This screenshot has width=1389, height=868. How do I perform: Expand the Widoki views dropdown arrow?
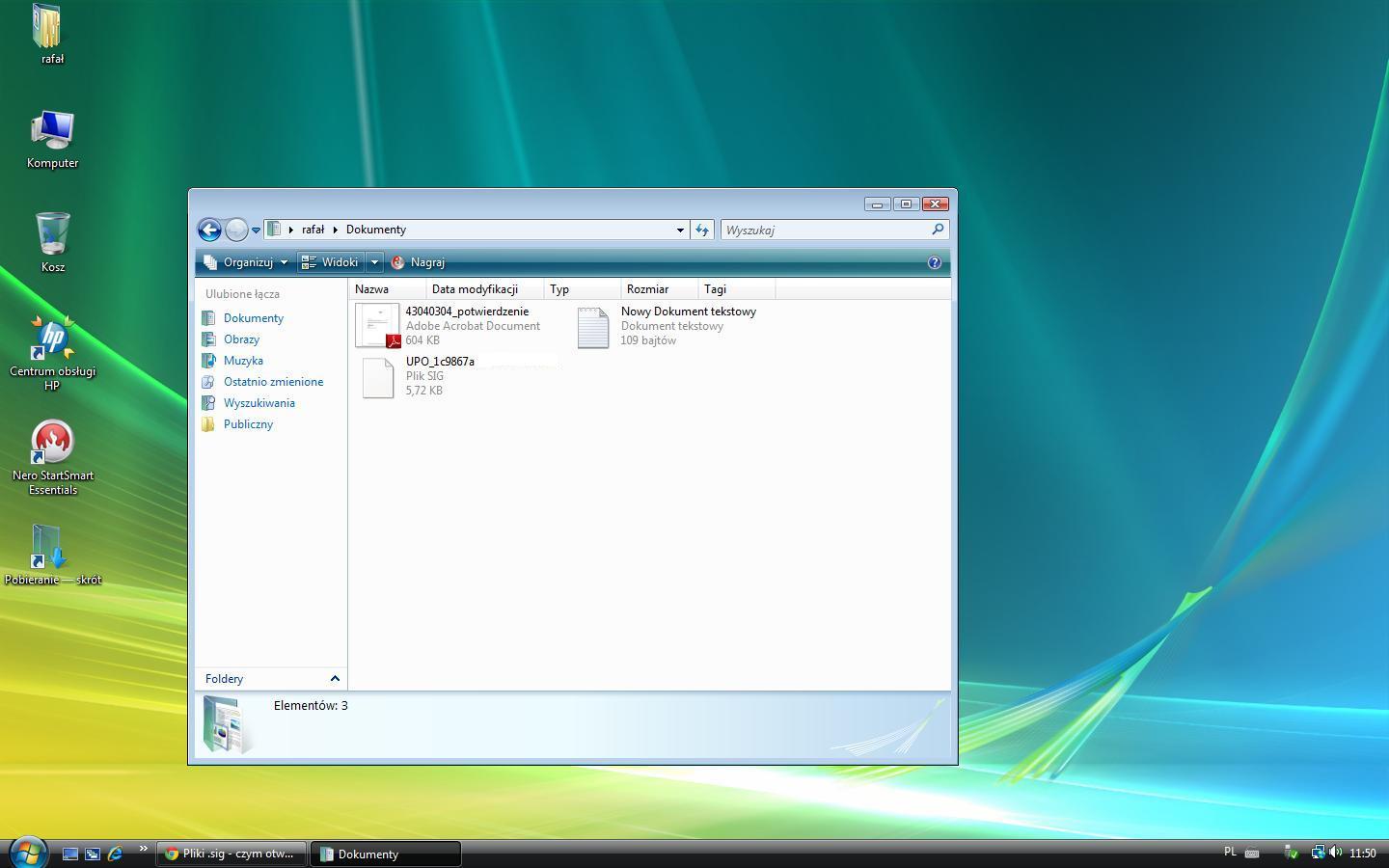point(374,262)
